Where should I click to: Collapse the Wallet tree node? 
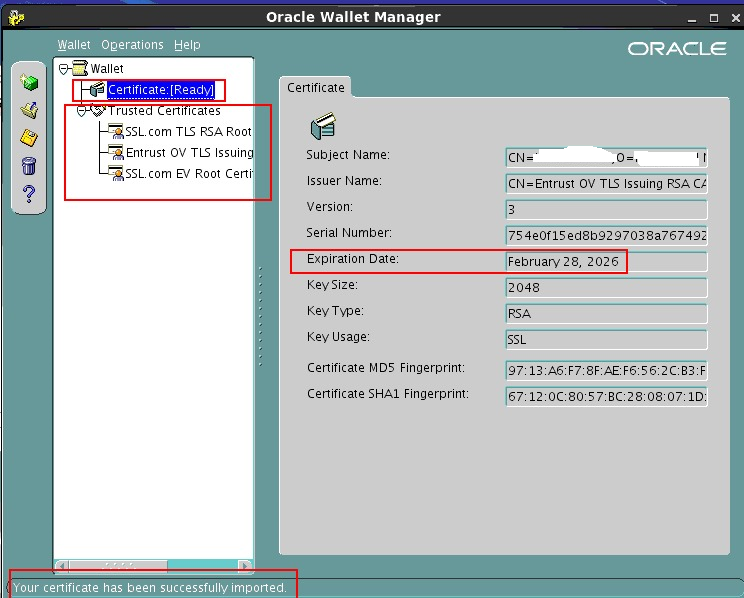click(x=65, y=69)
